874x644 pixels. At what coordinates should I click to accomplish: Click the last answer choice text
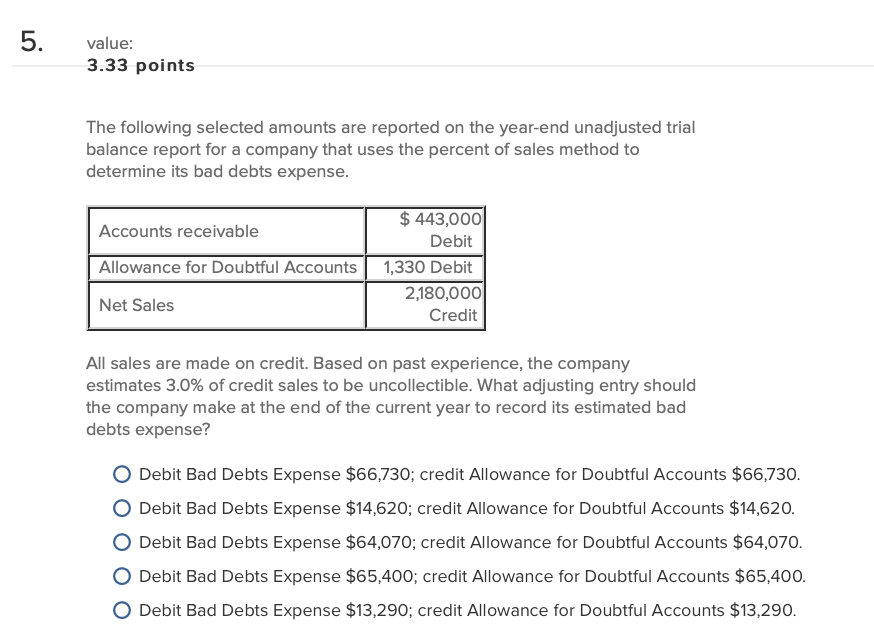[x=467, y=610]
